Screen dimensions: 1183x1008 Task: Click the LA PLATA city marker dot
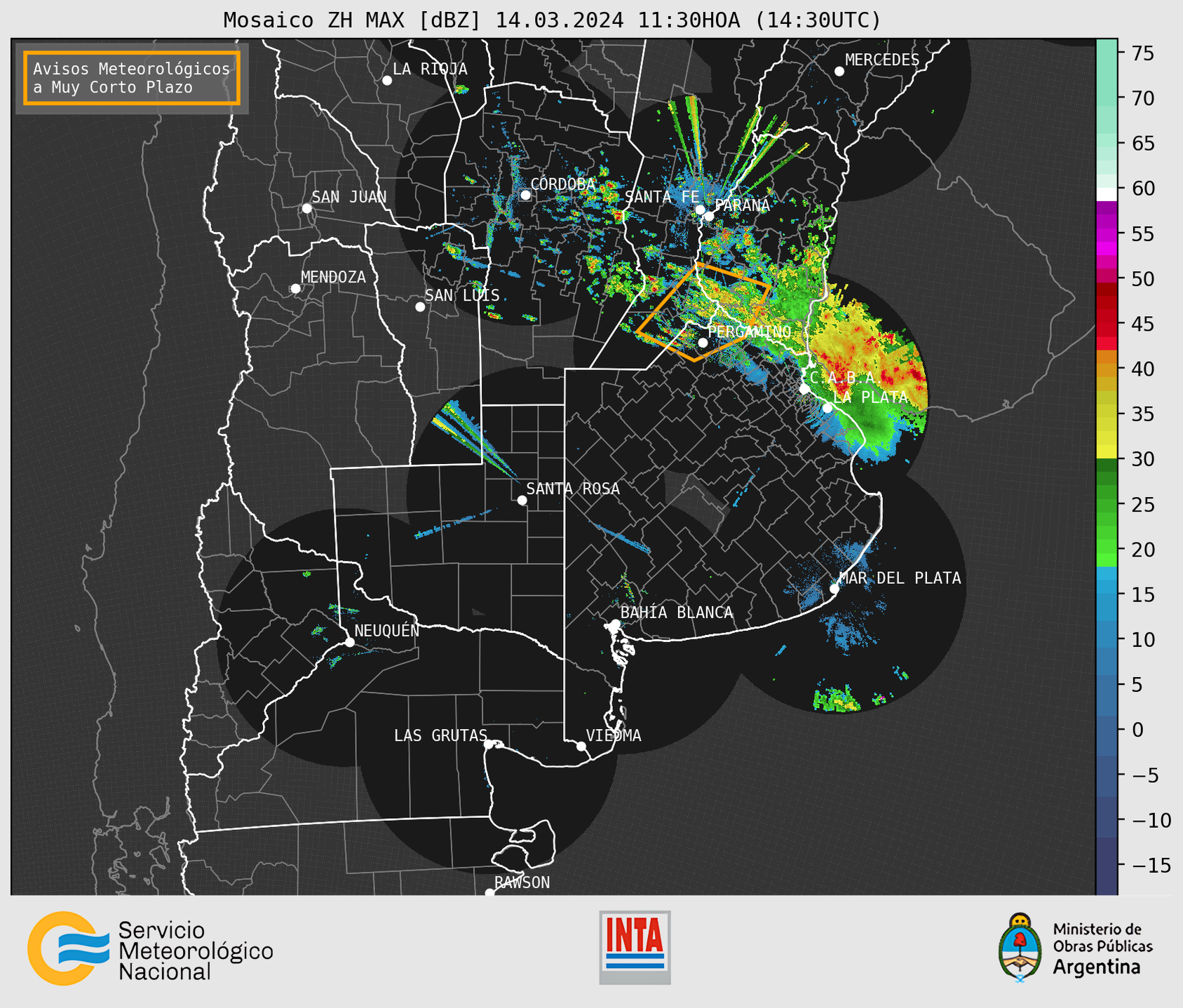pyautogui.click(x=827, y=408)
